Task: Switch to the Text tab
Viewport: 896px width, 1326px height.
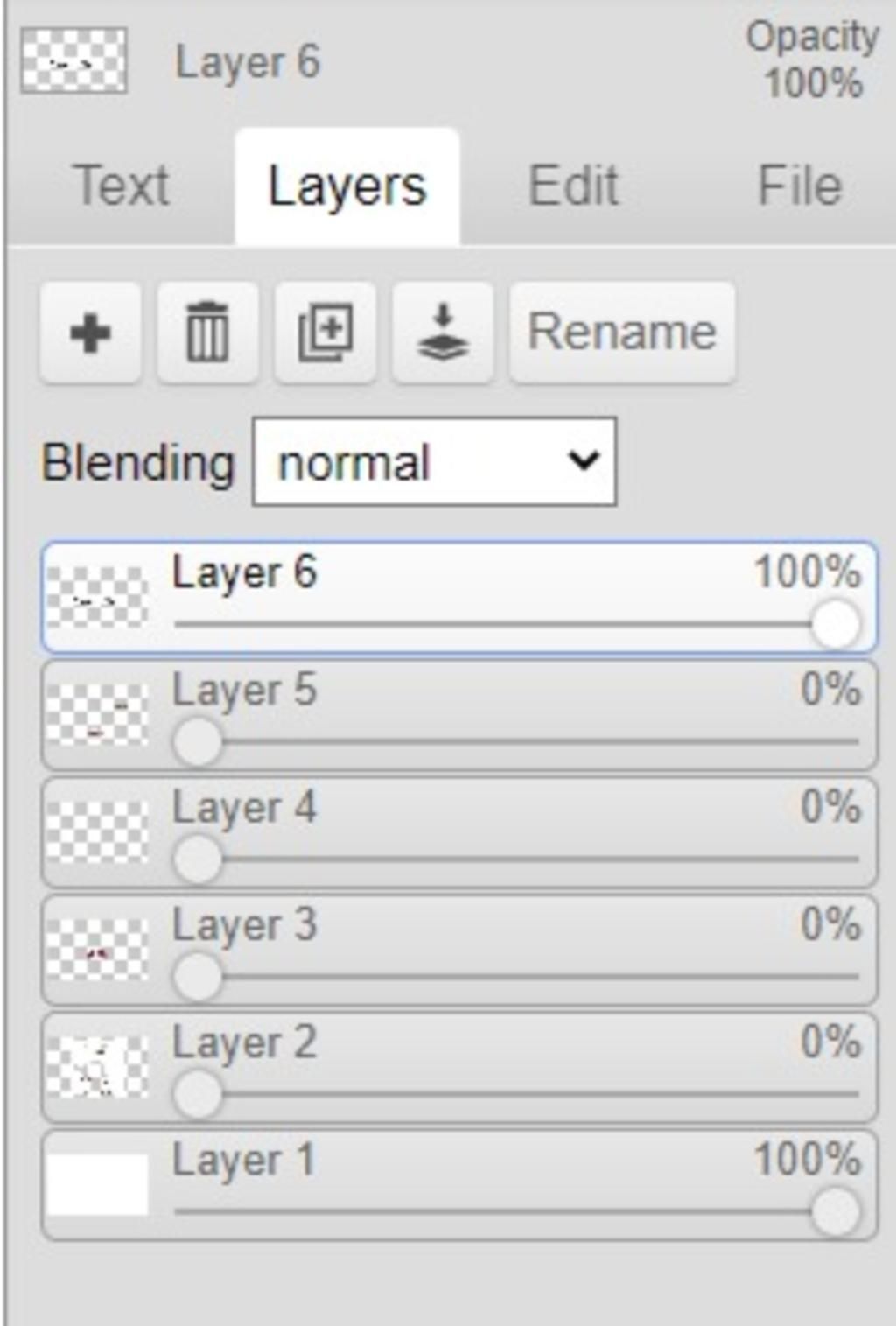Action: pos(122,186)
